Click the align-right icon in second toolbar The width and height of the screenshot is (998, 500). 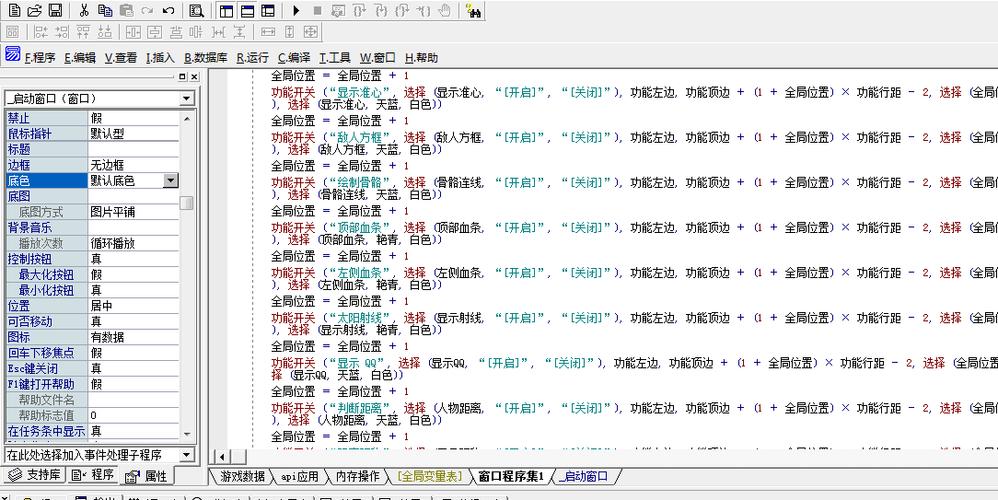[x=62, y=32]
